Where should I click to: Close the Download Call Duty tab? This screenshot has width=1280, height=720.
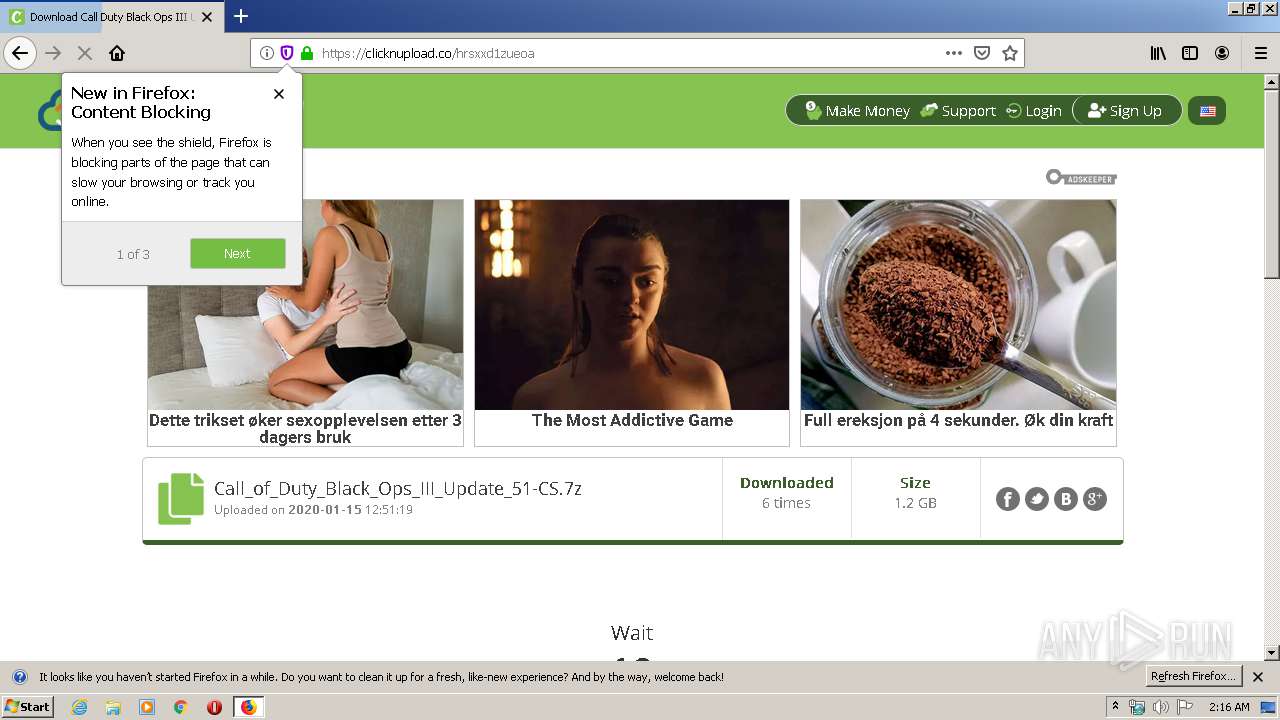point(207,17)
